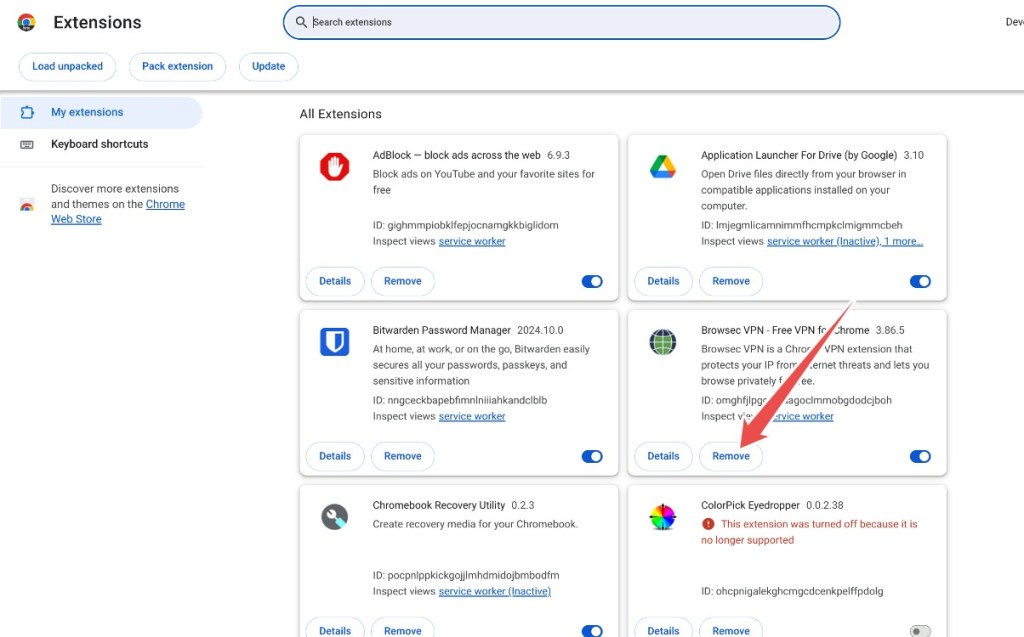This screenshot has width=1024, height=637.
Task: Open Details for Application Launcher For Drive
Action: pyautogui.click(x=664, y=282)
